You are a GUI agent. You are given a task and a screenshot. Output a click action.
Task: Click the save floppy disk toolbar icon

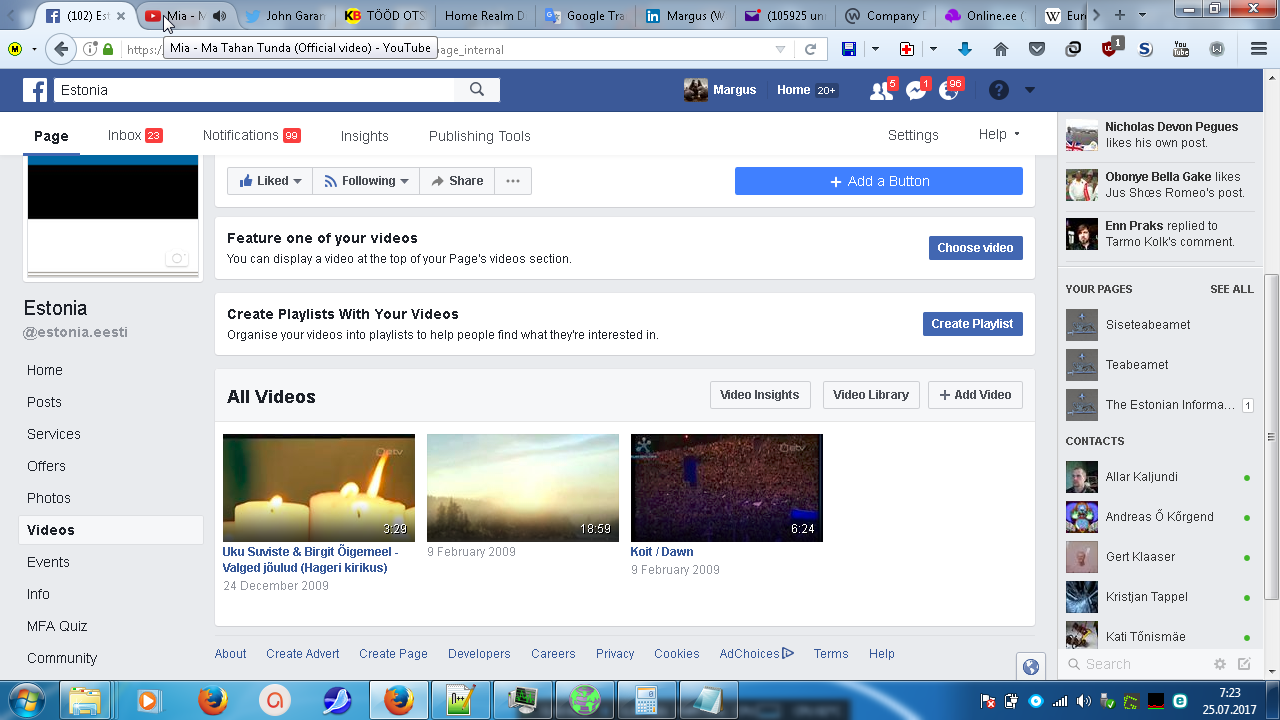(848, 49)
